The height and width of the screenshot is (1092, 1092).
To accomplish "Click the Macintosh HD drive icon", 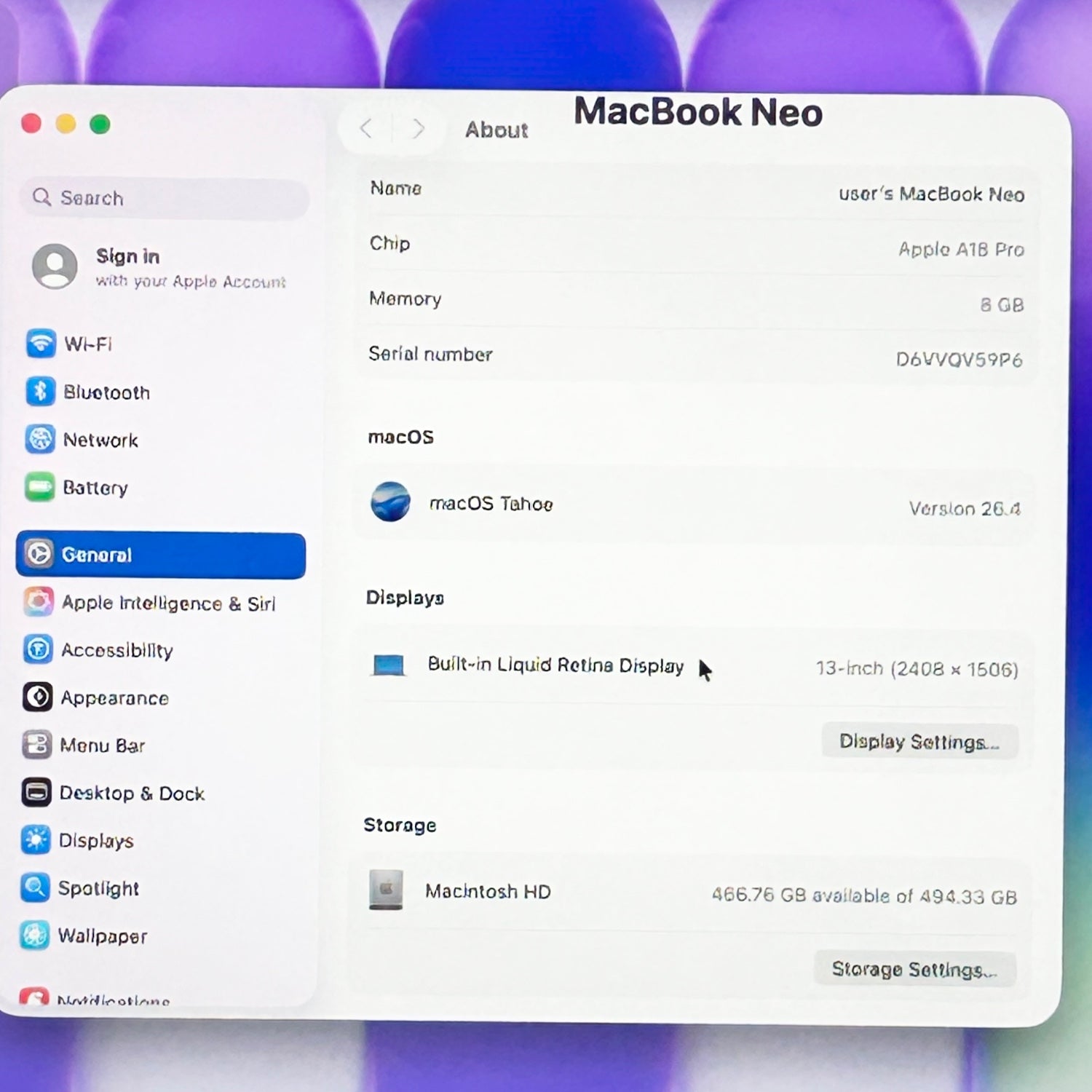I will (x=386, y=890).
